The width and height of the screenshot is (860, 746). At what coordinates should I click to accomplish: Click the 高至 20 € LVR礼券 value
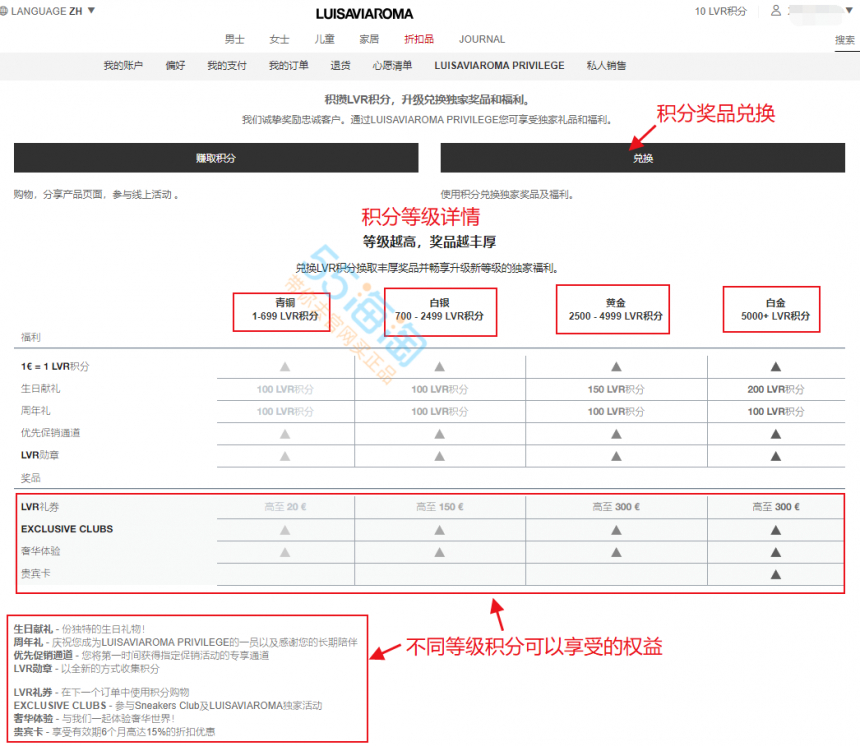click(x=285, y=507)
